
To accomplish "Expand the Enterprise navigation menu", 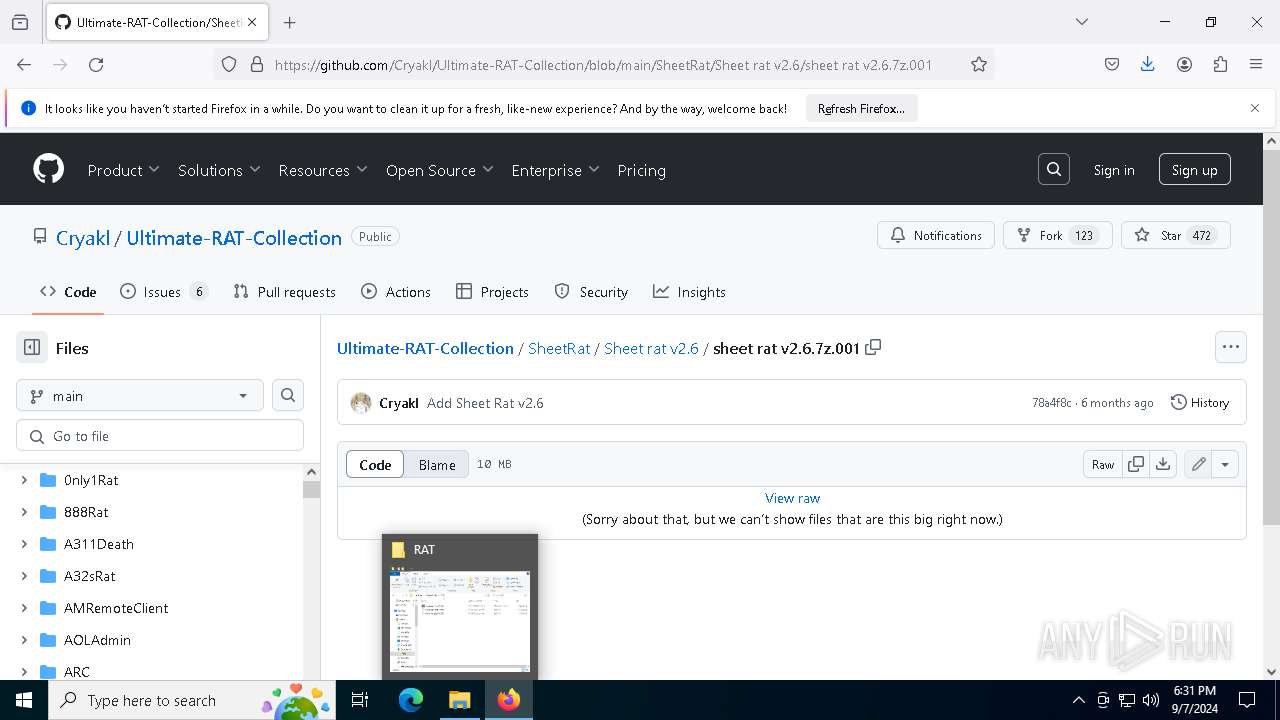I will coord(555,170).
